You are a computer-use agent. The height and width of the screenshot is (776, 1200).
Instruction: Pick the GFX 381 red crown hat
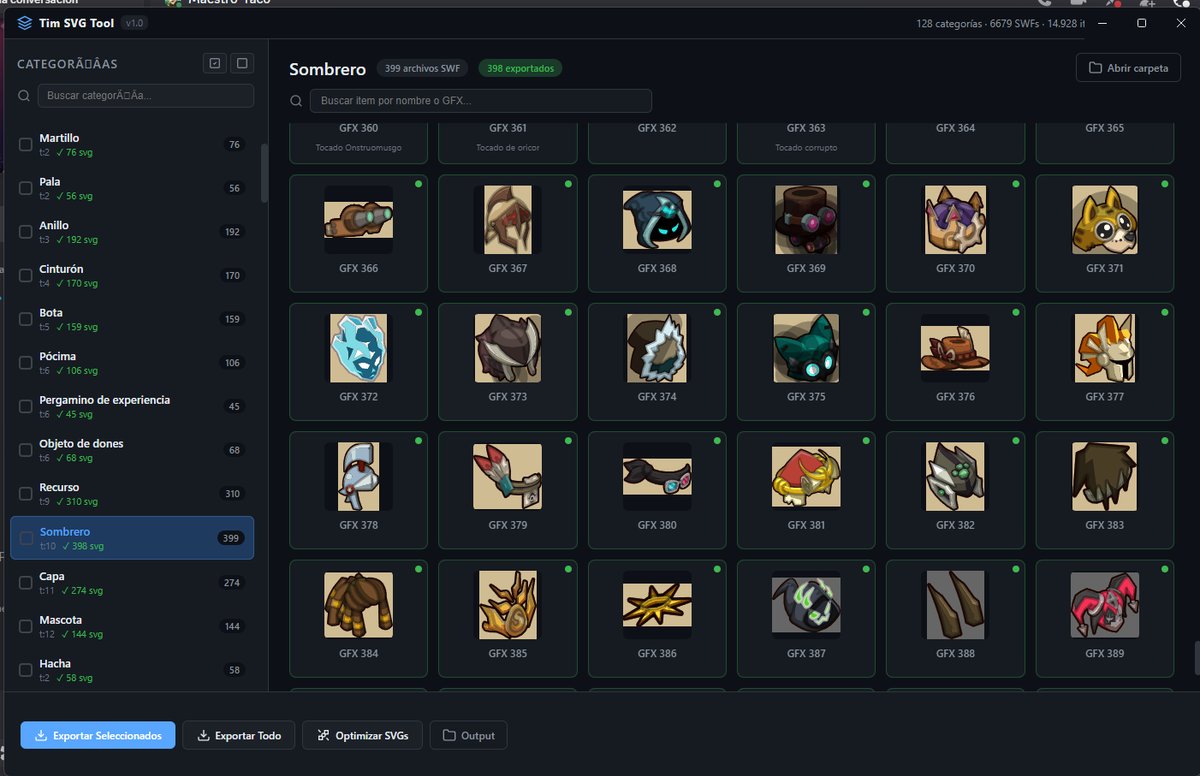coord(806,476)
